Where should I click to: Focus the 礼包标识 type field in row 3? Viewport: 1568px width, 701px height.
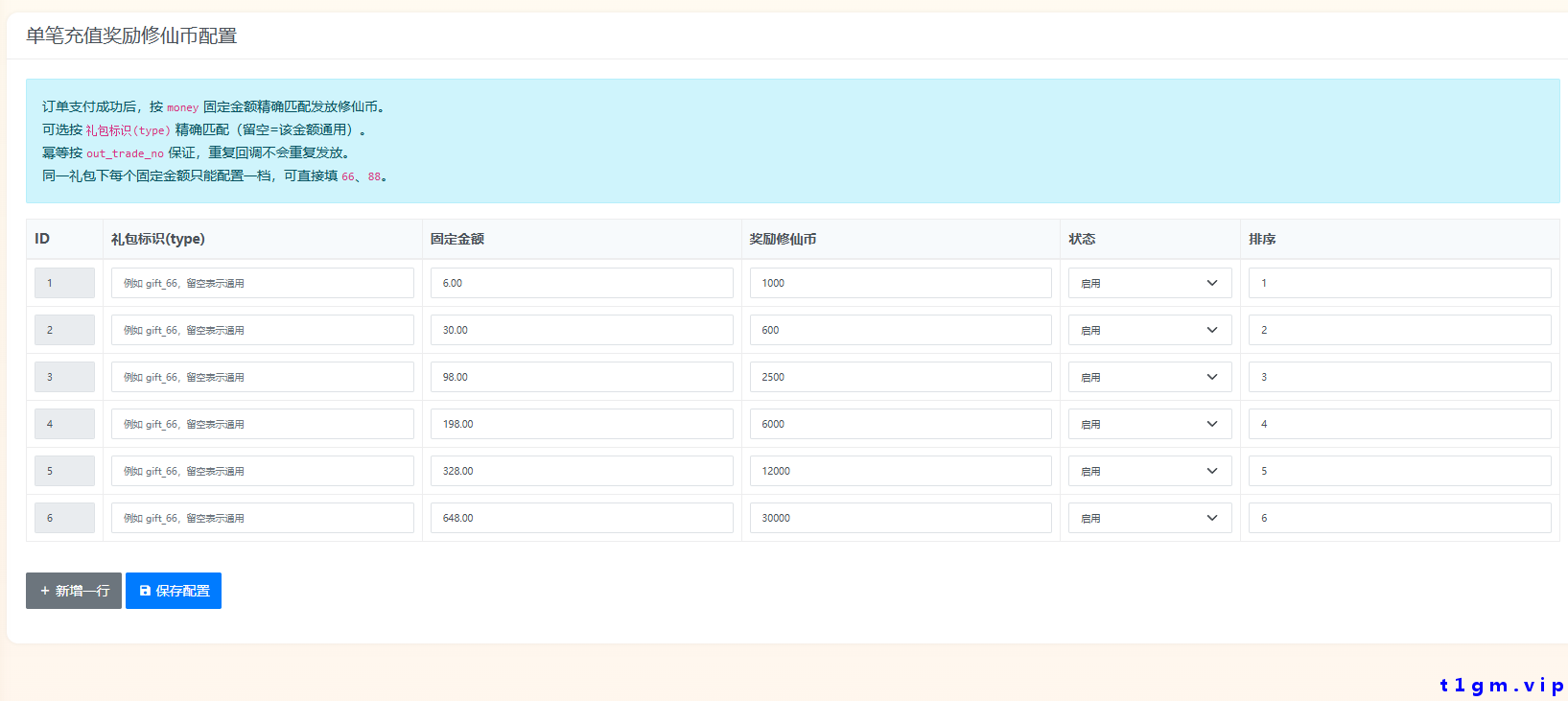click(263, 377)
